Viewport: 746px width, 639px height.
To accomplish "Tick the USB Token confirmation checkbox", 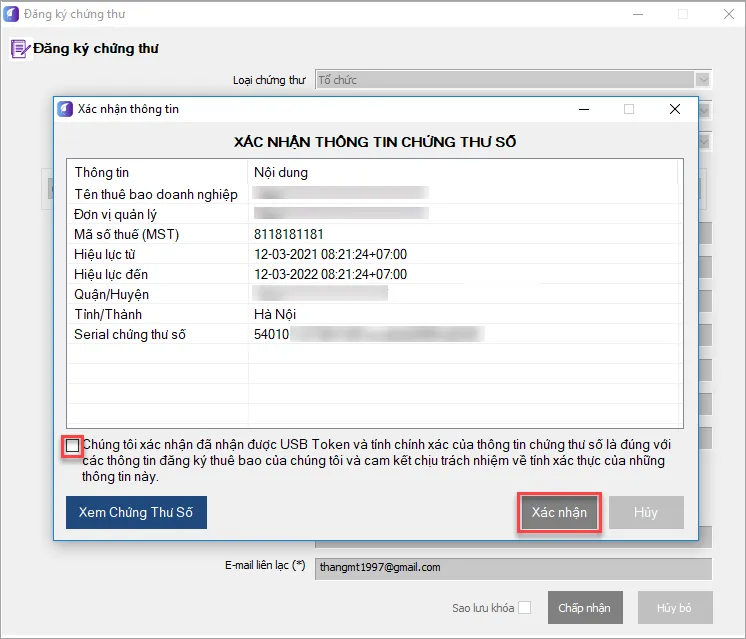I will [x=73, y=446].
